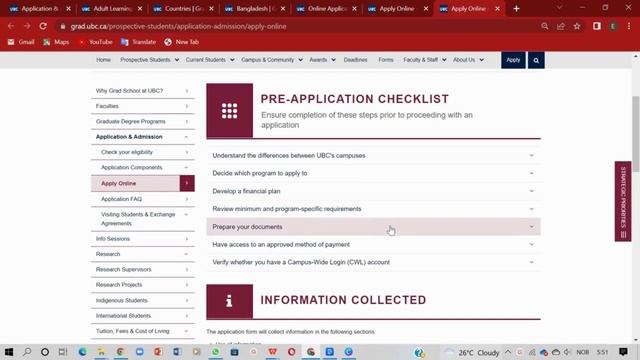Open Indigenous Students sidebar link
640x360 pixels.
click(142, 300)
